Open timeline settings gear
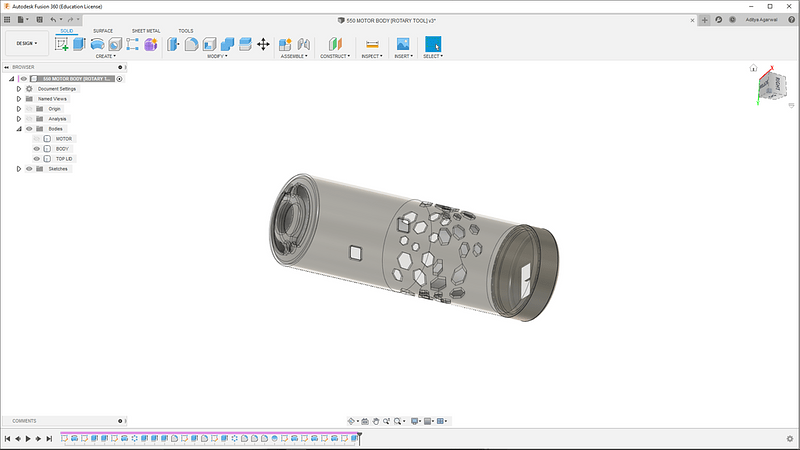The height and width of the screenshot is (450, 800). 790,439
